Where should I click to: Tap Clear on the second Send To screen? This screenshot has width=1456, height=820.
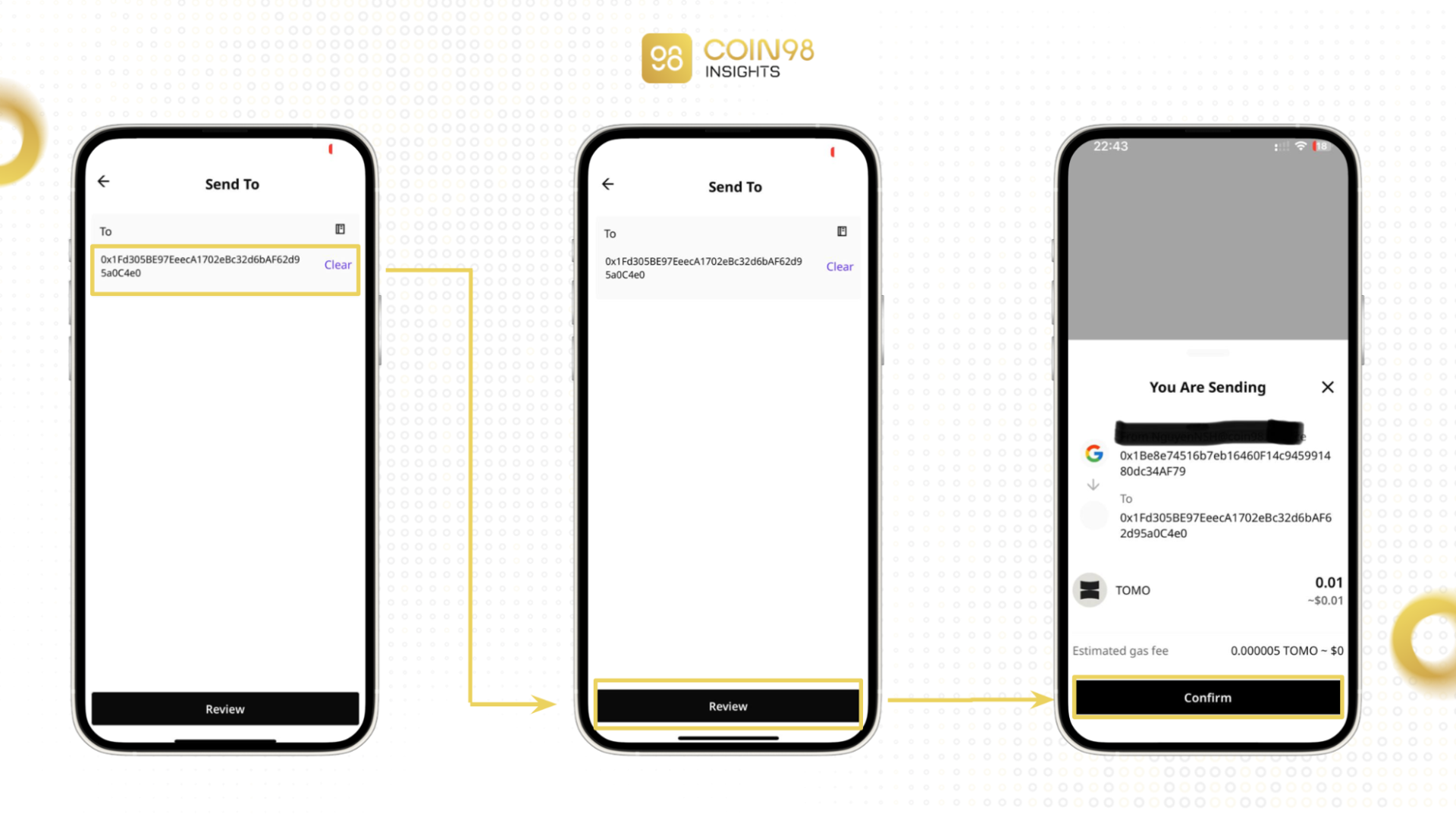tap(839, 266)
